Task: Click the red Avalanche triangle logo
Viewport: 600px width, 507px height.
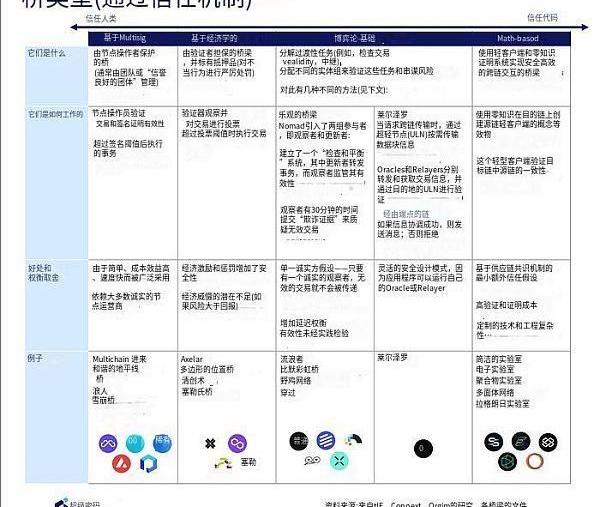Action: pyautogui.click(x=106, y=463)
